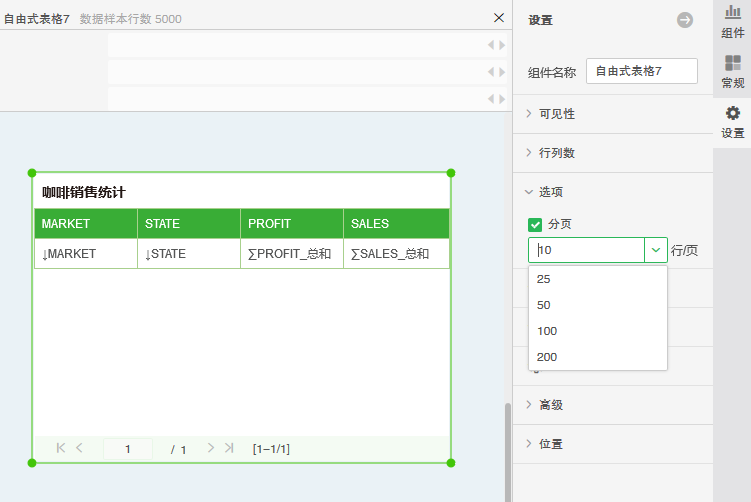The image size is (751, 502).
Task: Go to next page in table pager
Action: (x=210, y=449)
